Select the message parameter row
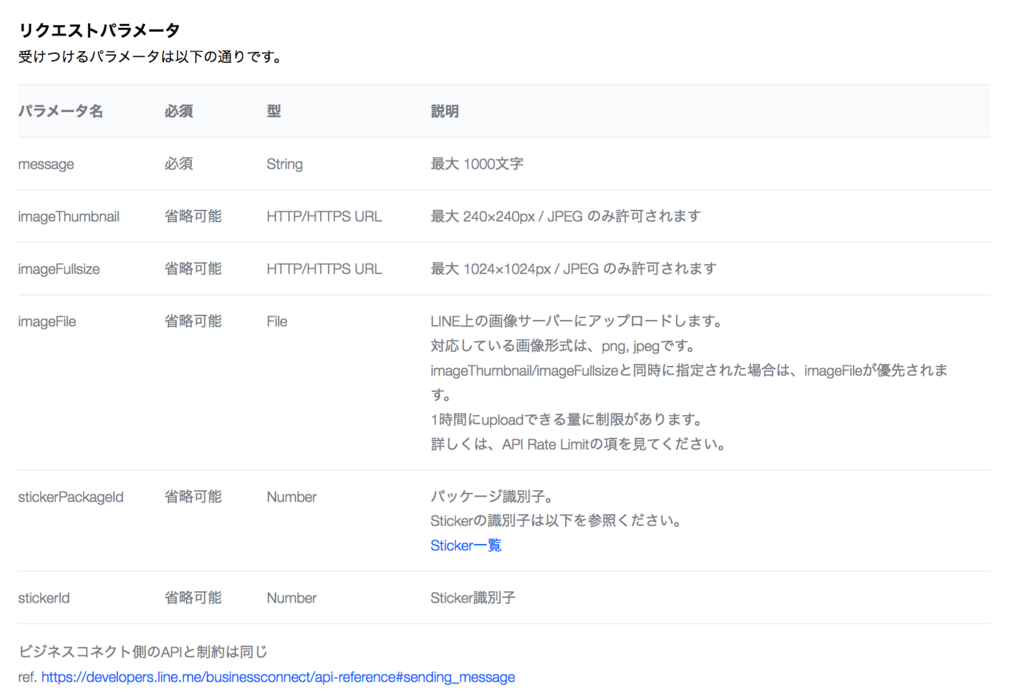This screenshot has height=693, width=1024. point(46,164)
